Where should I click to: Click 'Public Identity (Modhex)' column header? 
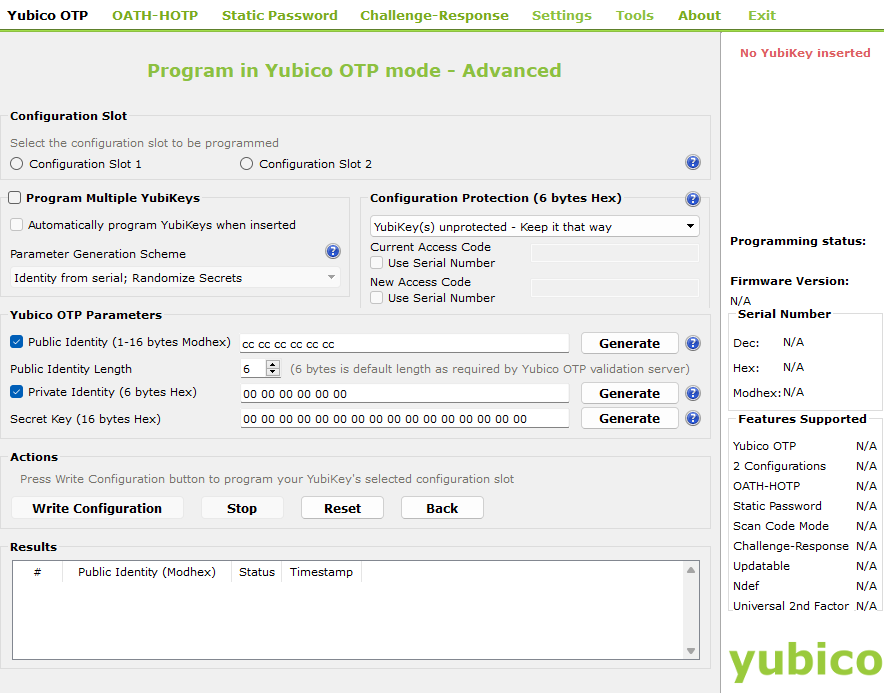pyautogui.click(x=147, y=572)
